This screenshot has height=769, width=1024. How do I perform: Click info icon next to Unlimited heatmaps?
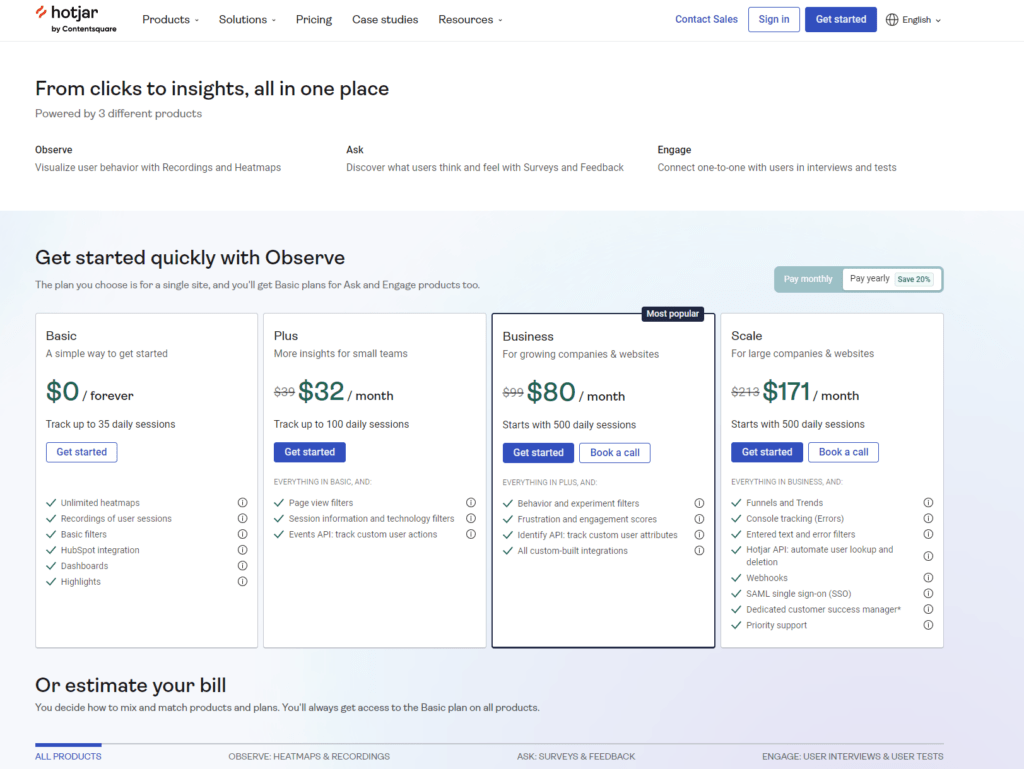242,503
